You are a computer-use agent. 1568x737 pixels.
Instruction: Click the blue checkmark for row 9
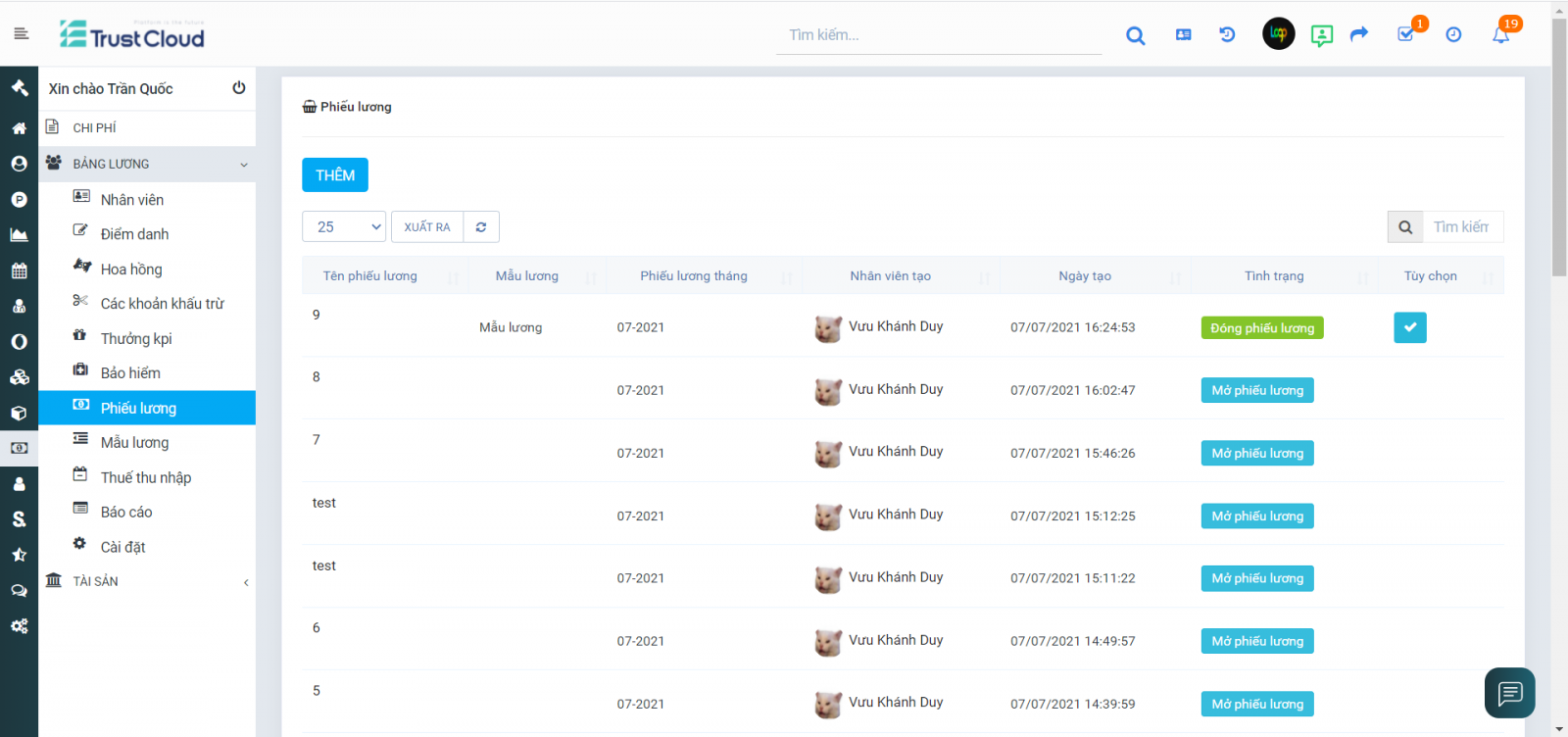tap(1409, 327)
